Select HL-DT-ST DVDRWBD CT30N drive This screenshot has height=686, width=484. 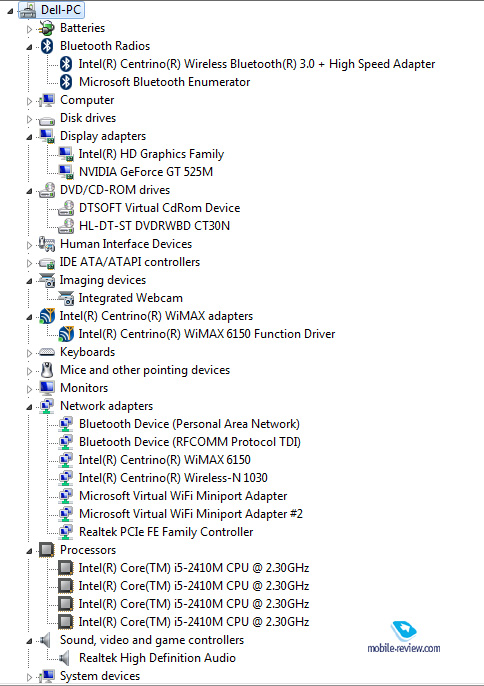click(x=154, y=226)
